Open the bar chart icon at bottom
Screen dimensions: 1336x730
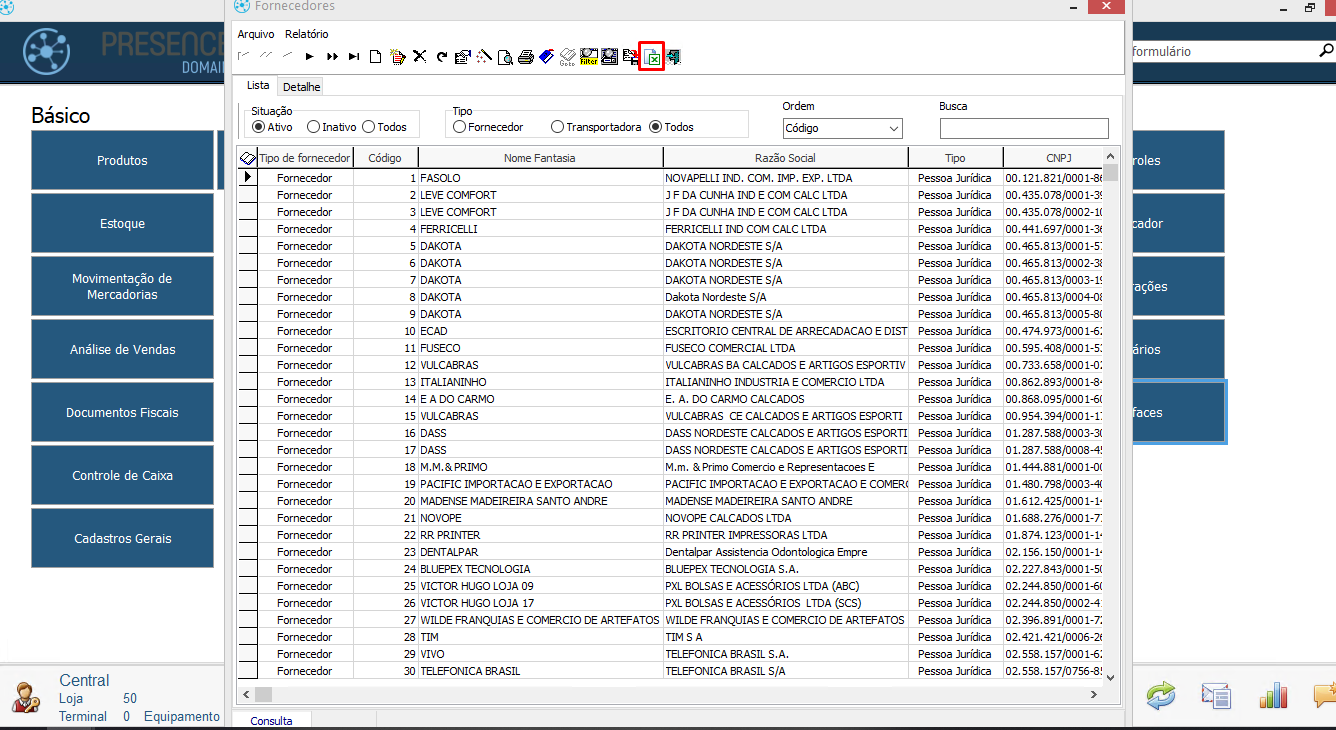(x=1273, y=696)
